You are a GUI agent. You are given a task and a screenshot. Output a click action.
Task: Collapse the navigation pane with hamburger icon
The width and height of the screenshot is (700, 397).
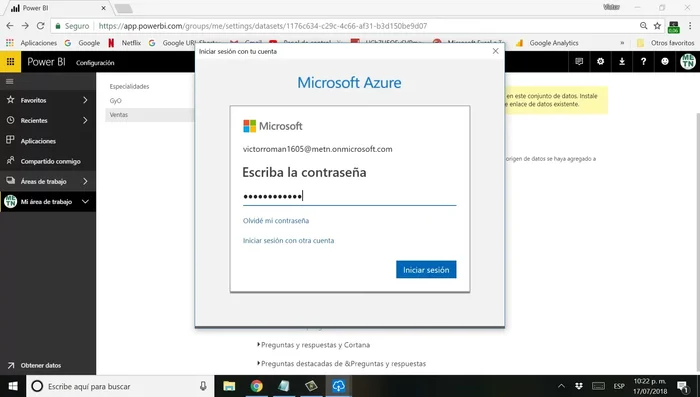10,81
